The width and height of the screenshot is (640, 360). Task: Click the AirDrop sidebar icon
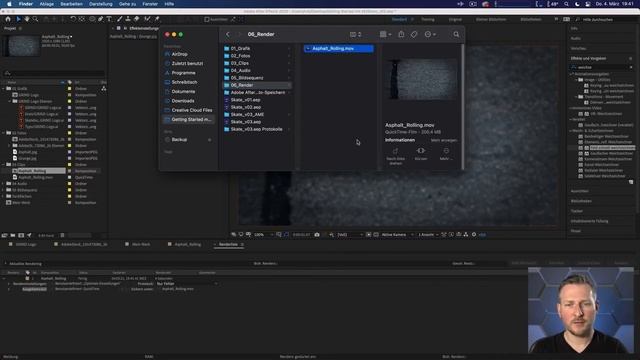point(167,54)
